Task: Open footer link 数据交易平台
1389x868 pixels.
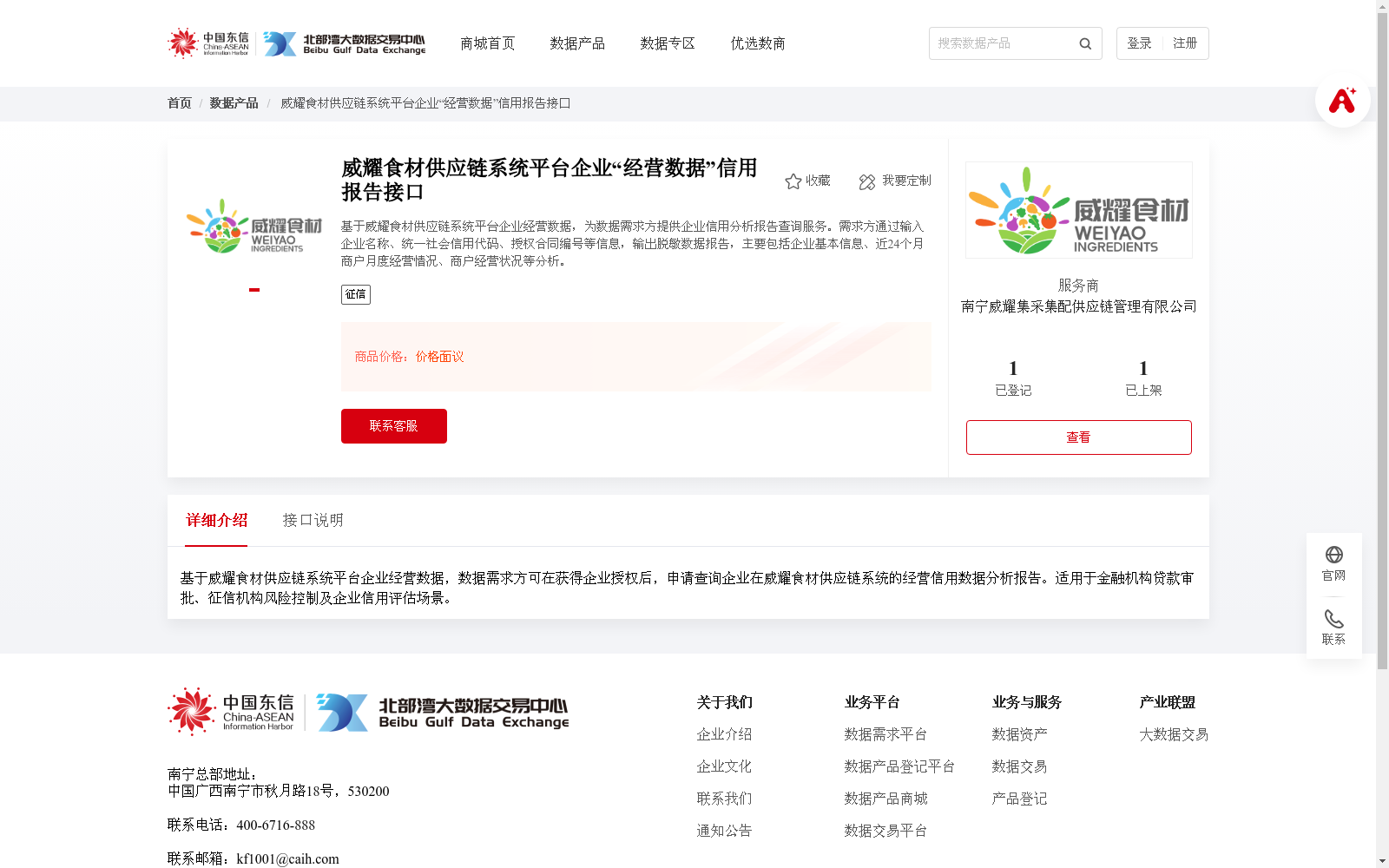Action: 885,831
